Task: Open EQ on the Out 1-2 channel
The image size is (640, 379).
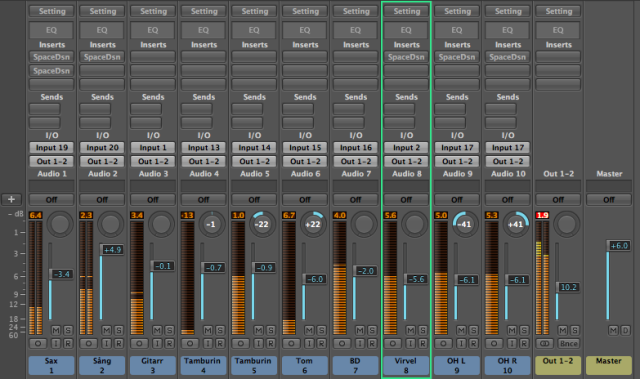Action: pyautogui.click(x=558, y=30)
